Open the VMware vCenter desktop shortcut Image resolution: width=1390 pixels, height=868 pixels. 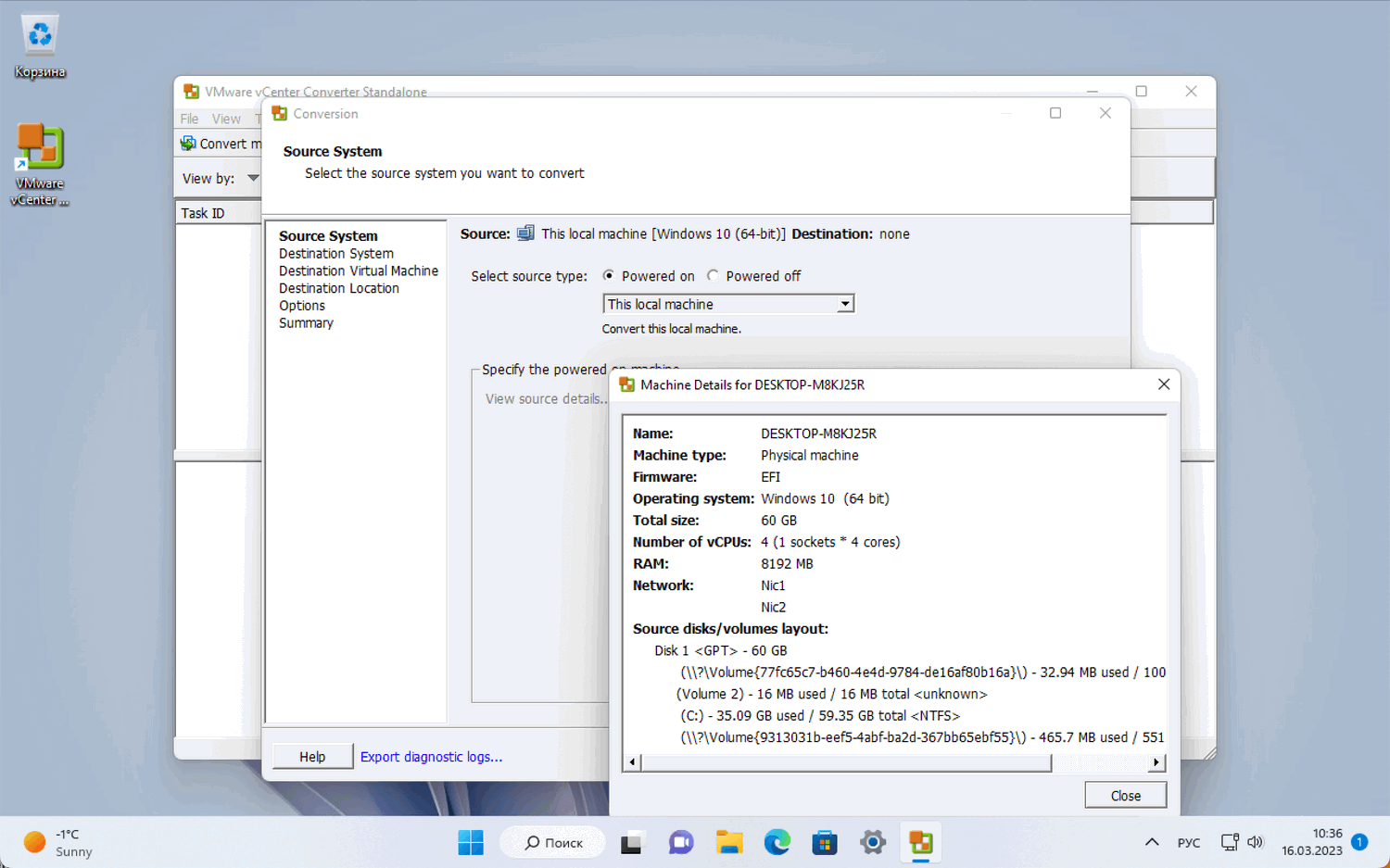tap(40, 165)
